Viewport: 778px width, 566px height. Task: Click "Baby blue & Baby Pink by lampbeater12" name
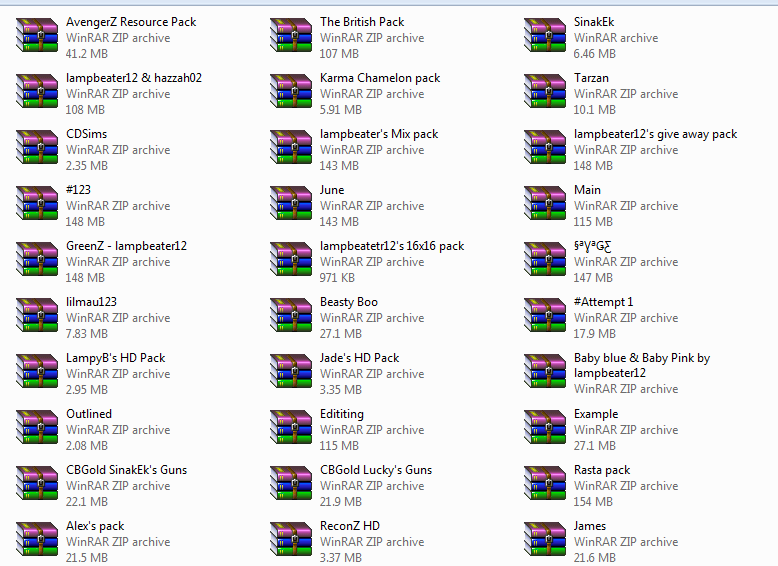coord(642,366)
